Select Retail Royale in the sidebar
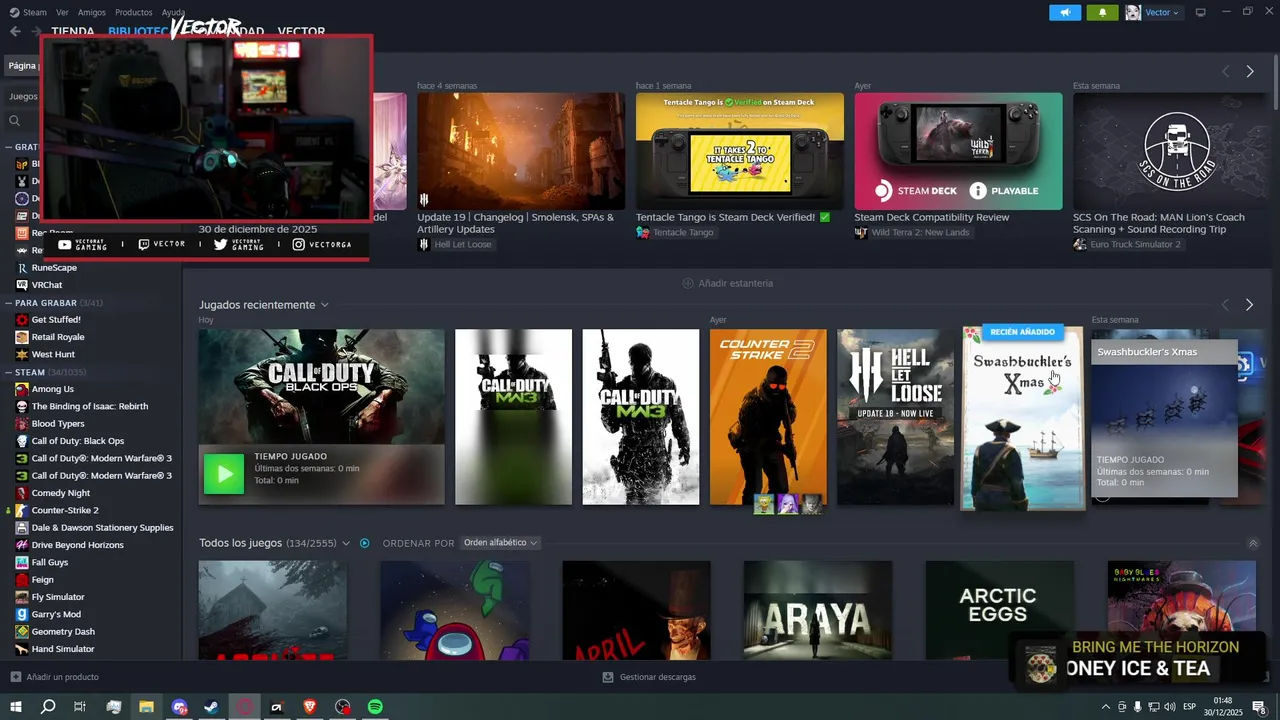1280x720 pixels. pos(58,337)
